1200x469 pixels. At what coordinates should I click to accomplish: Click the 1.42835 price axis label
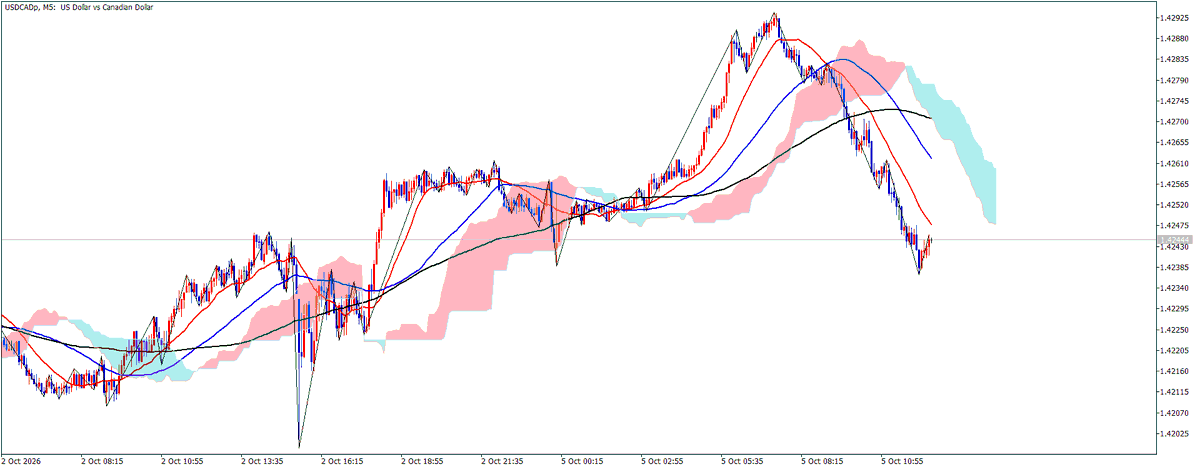(x=1175, y=59)
